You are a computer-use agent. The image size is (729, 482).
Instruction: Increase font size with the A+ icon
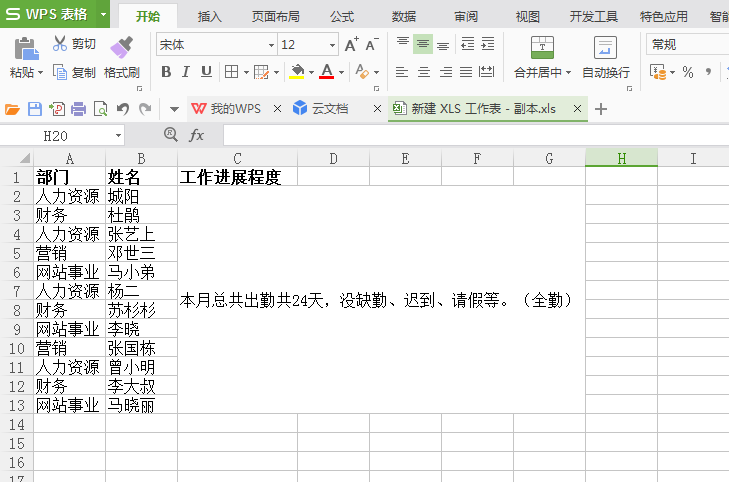(351, 45)
